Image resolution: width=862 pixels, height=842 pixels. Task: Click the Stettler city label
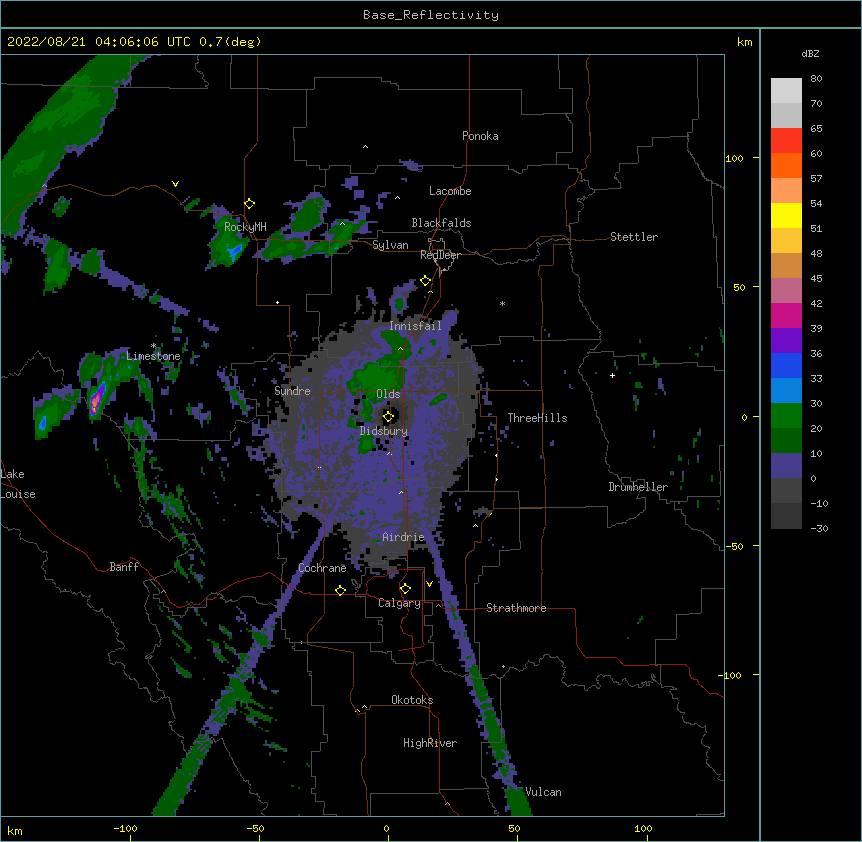(634, 237)
